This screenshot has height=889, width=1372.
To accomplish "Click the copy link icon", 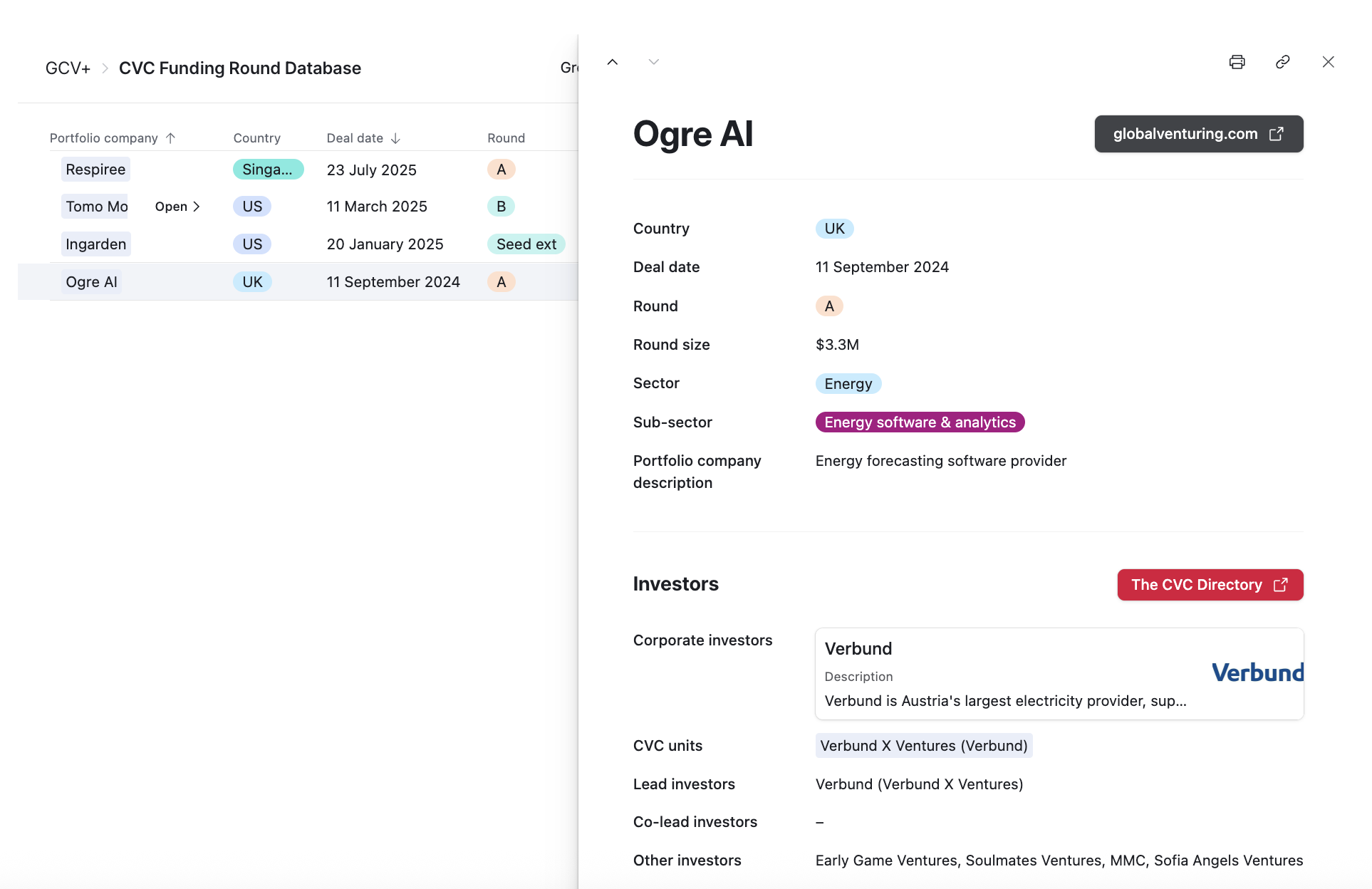I will (1282, 62).
